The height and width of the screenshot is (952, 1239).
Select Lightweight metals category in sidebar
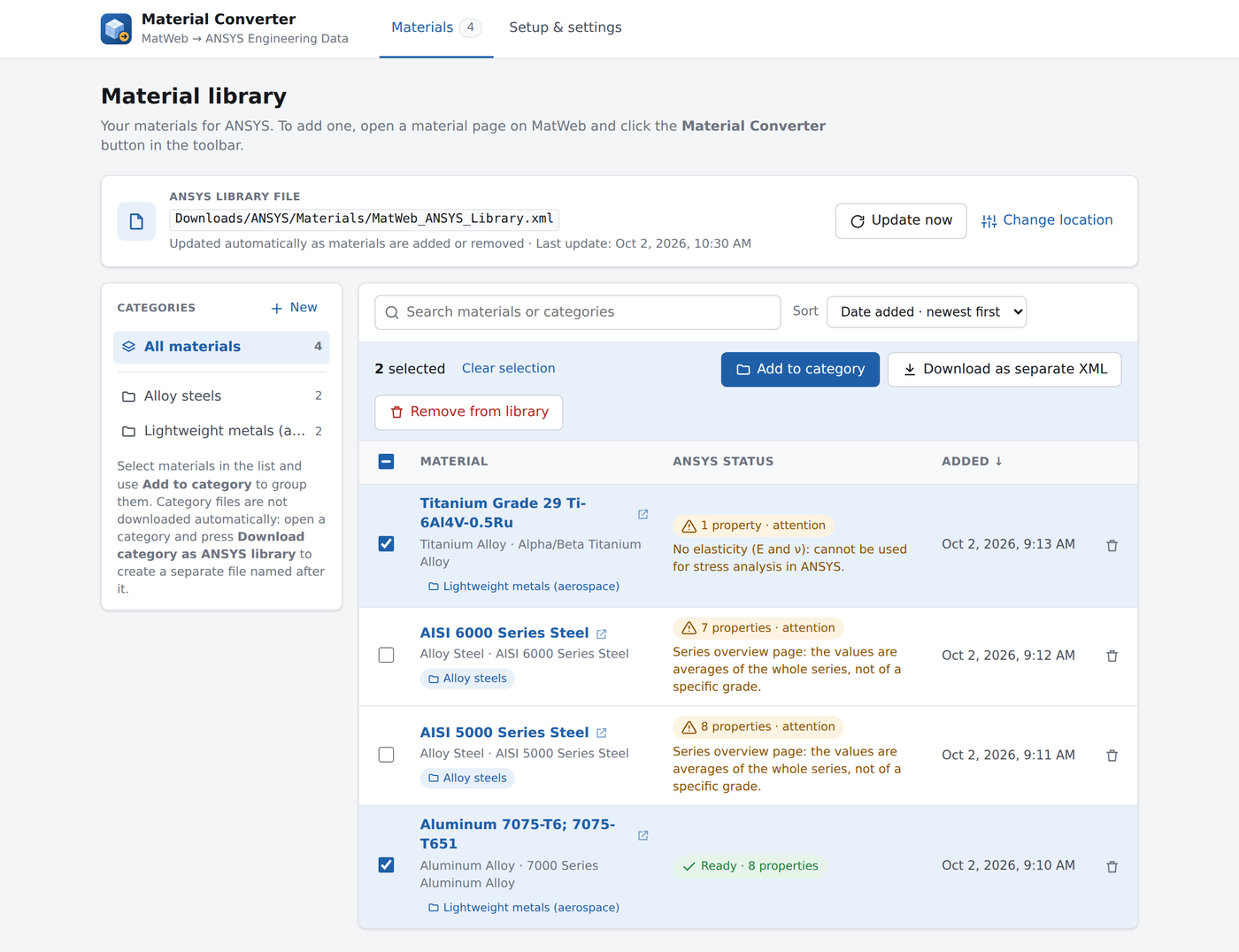click(x=221, y=431)
